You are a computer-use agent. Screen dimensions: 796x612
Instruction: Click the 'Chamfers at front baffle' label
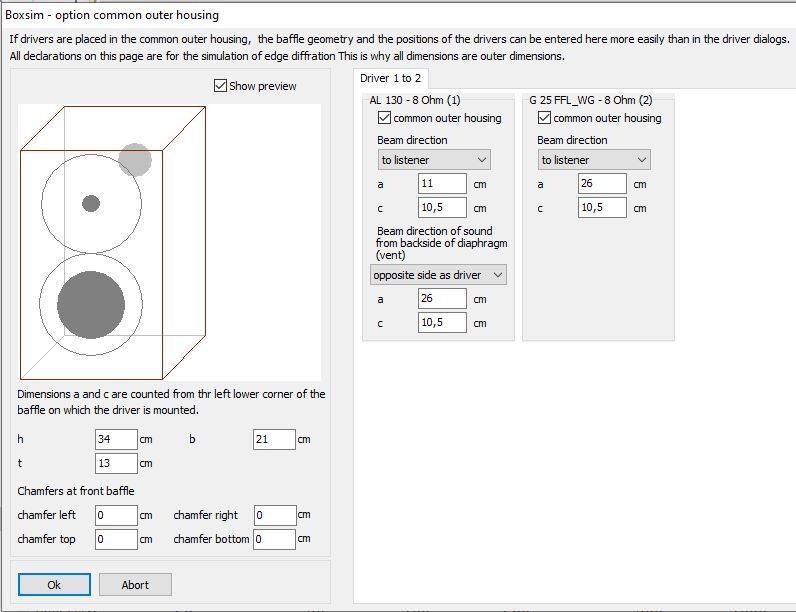tap(76, 491)
